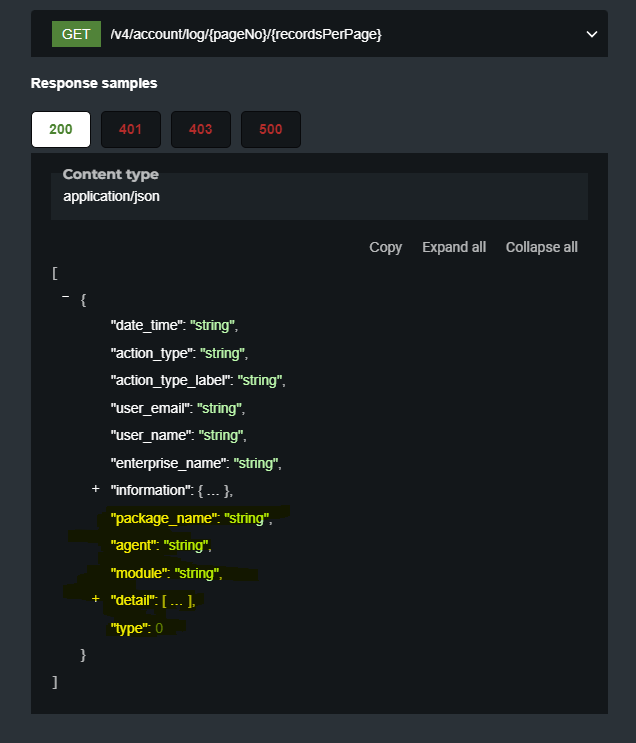Click the "package_name" highlighted key
The height and width of the screenshot is (743, 636).
[163, 518]
